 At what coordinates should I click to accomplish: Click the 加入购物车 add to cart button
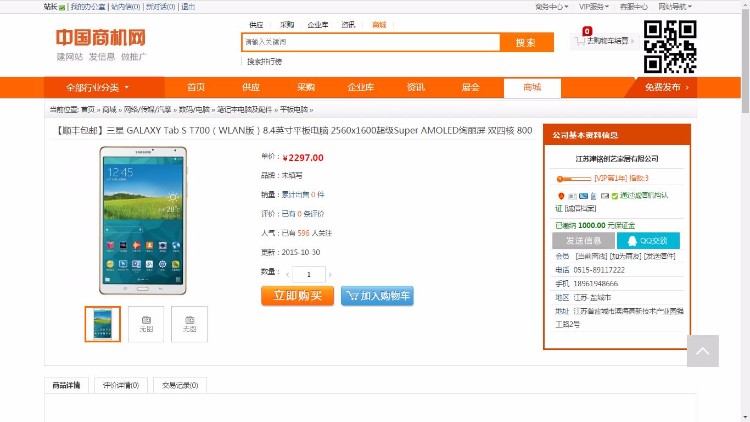(377, 296)
